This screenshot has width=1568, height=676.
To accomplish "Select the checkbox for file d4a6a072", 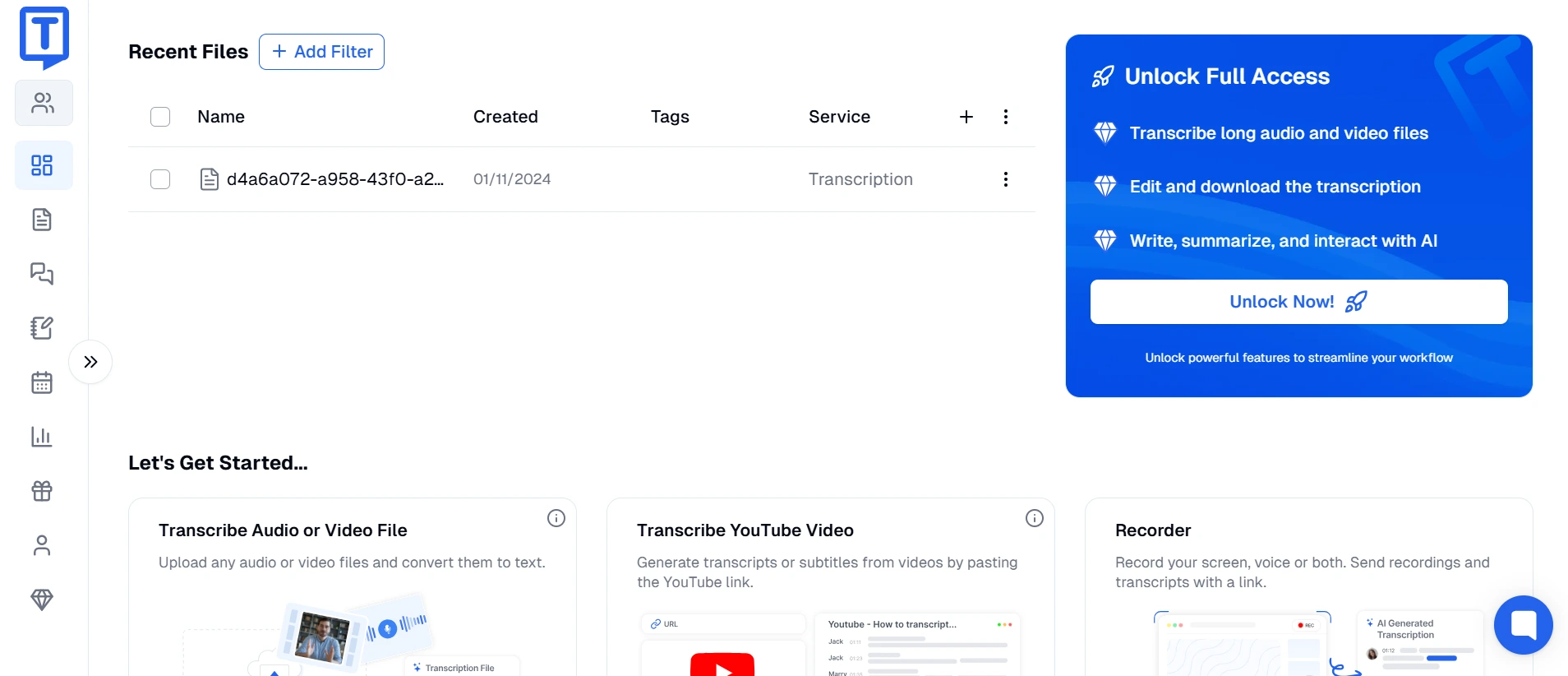I will tap(160, 179).
